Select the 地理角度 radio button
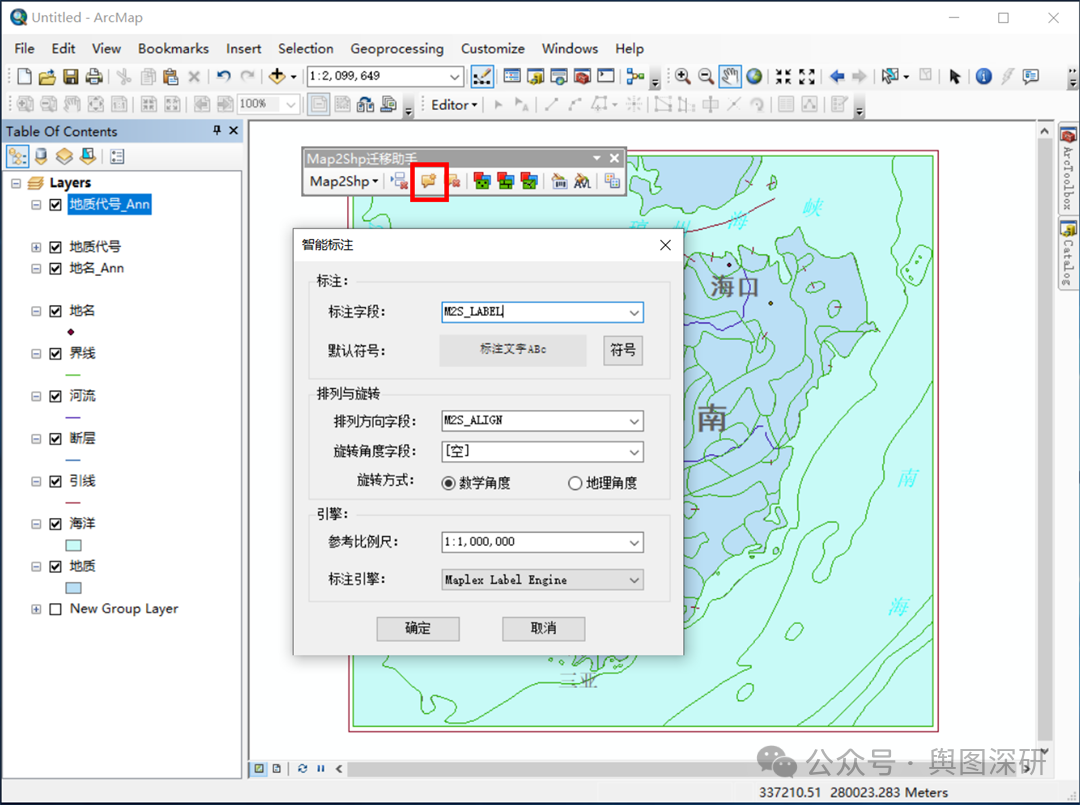 [x=575, y=483]
